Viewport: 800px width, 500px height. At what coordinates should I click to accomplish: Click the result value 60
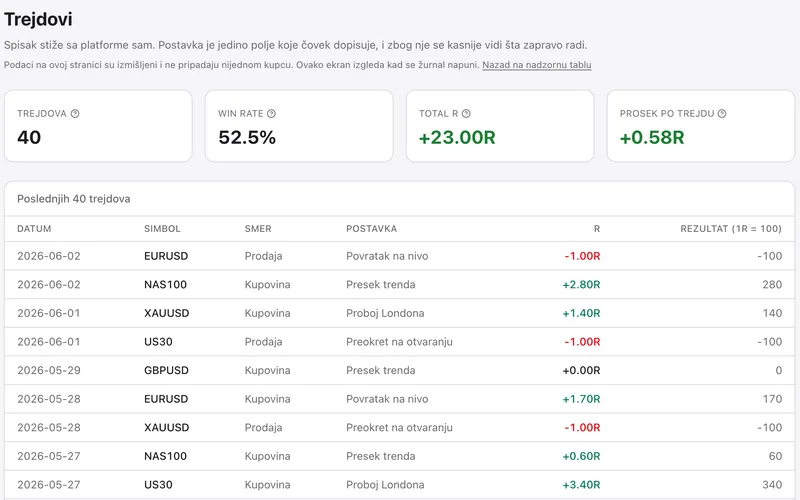[775, 456]
